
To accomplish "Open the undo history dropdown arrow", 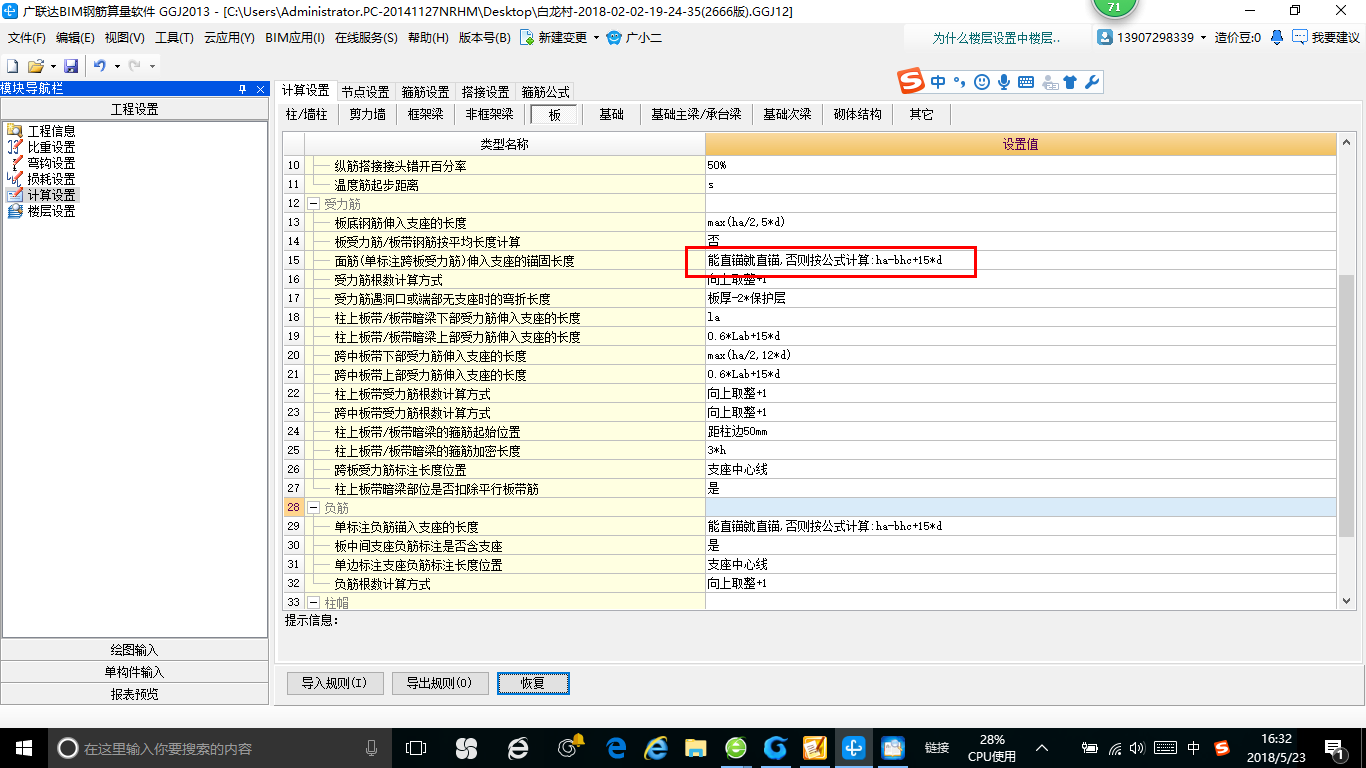I will click(x=117, y=66).
